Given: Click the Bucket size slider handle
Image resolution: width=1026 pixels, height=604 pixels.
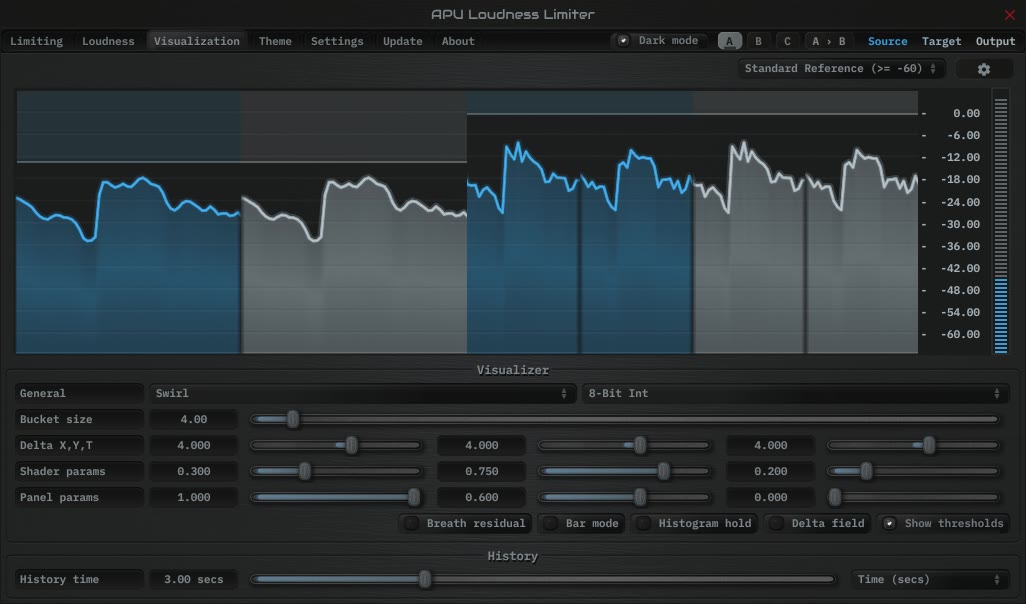Looking at the screenshot, I should click(293, 419).
